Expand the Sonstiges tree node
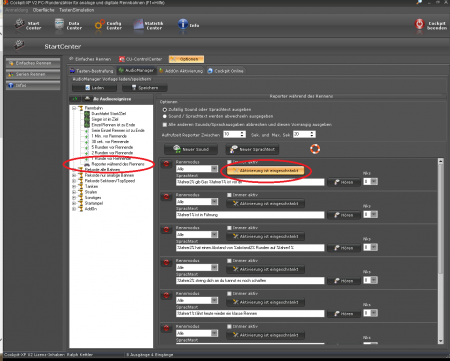Screen dimensions: 450x361 [x=74, y=198]
